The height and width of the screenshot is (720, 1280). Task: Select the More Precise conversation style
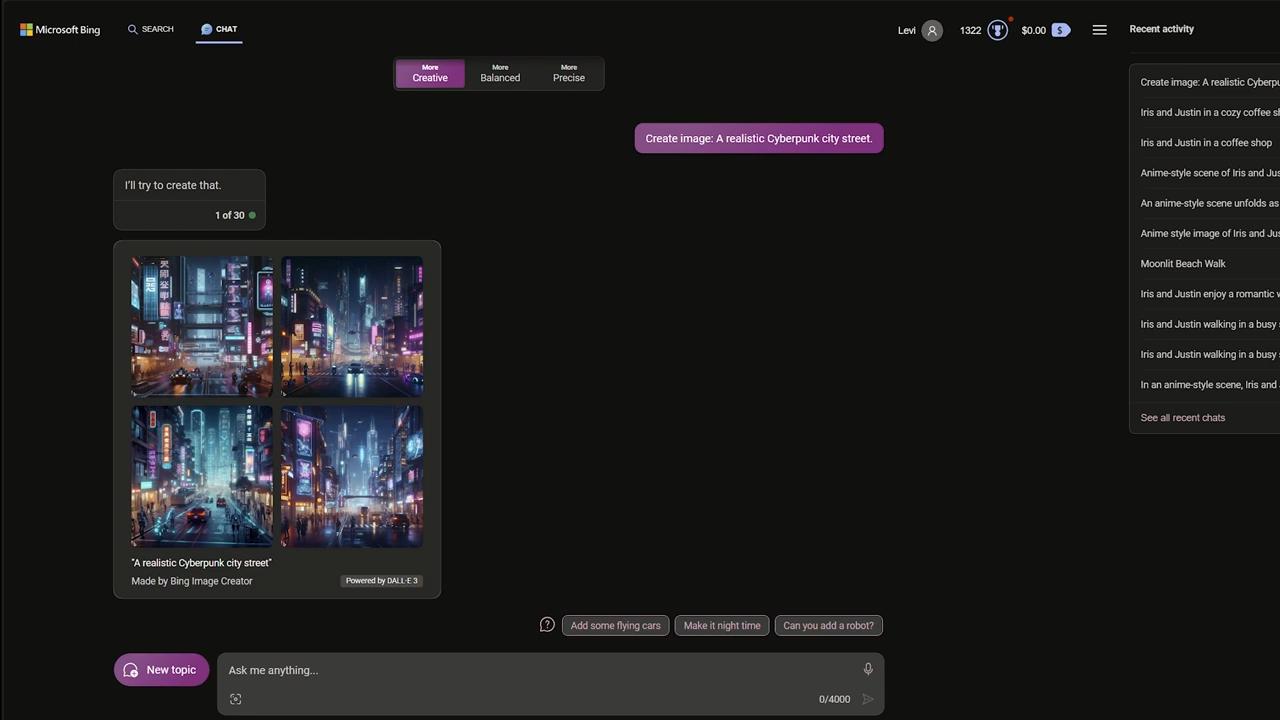pos(569,74)
